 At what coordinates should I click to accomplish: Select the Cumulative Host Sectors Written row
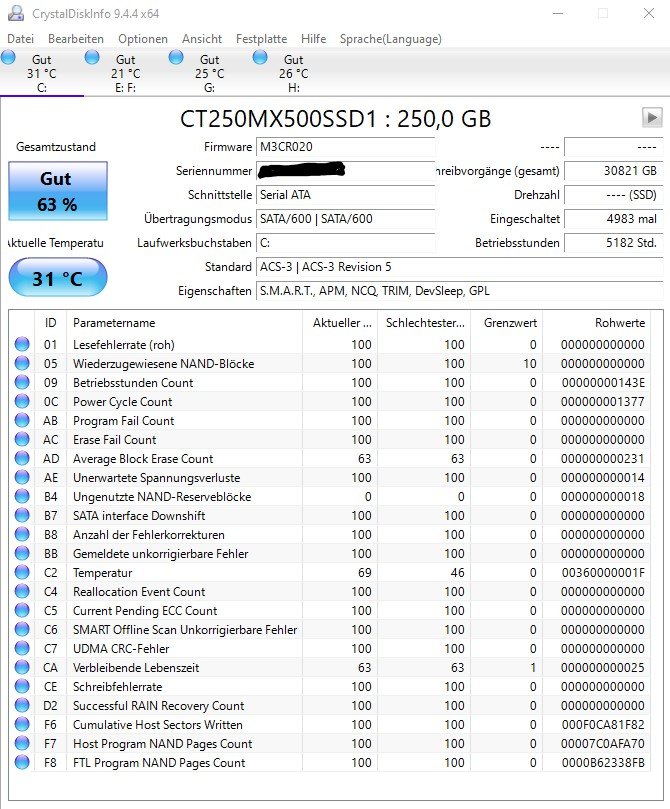(x=330, y=724)
